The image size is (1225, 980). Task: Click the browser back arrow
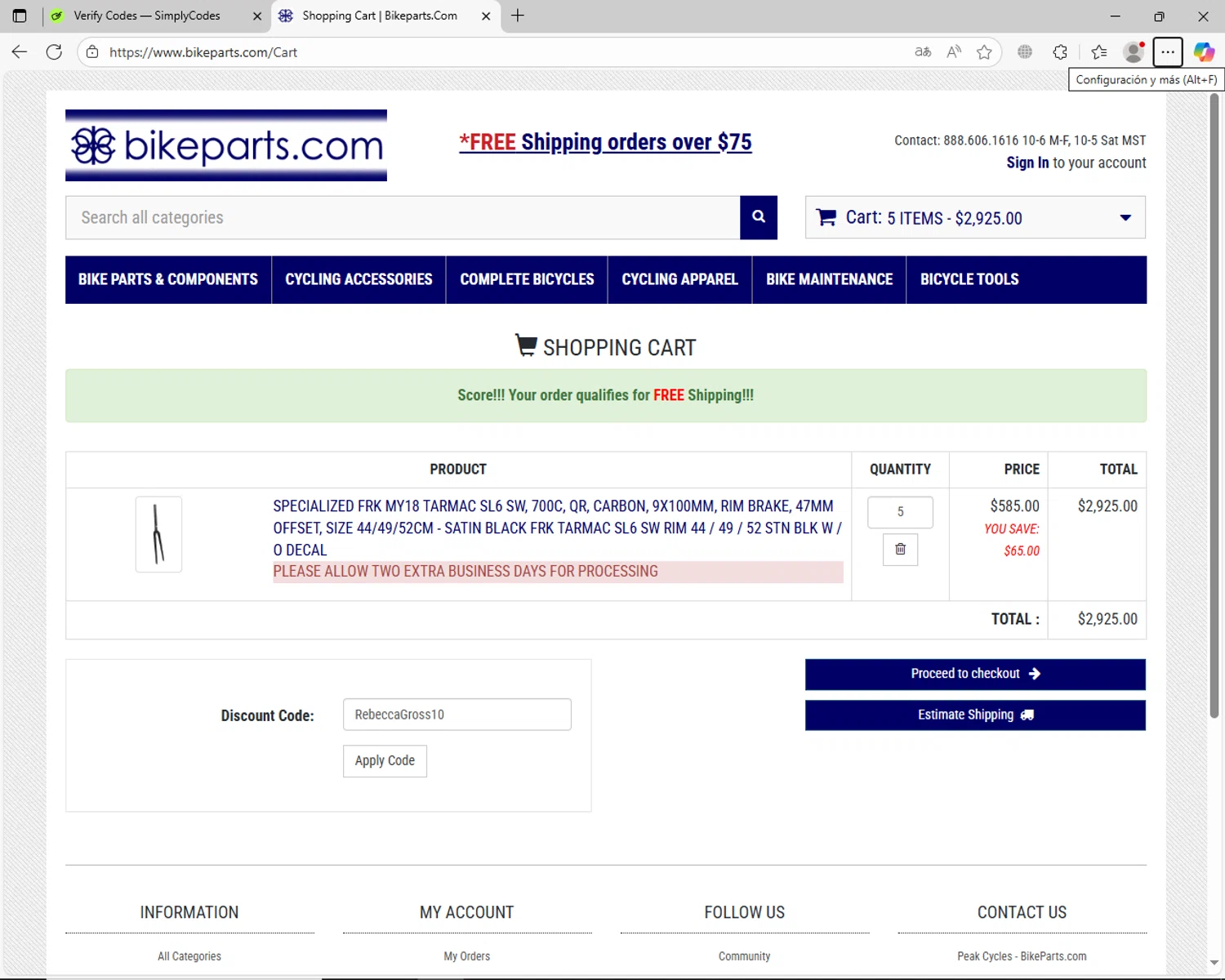click(20, 52)
